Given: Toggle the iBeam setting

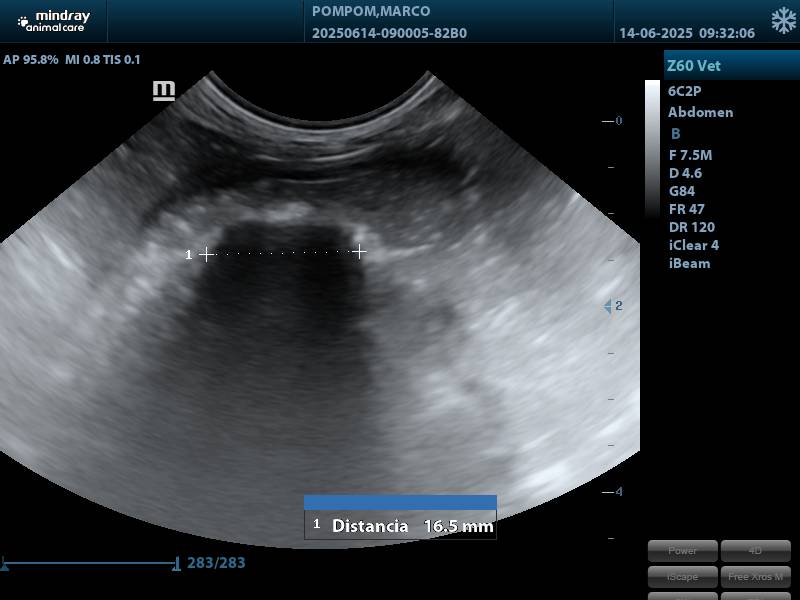Looking at the screenshot, I should click(x=689, y=263).
